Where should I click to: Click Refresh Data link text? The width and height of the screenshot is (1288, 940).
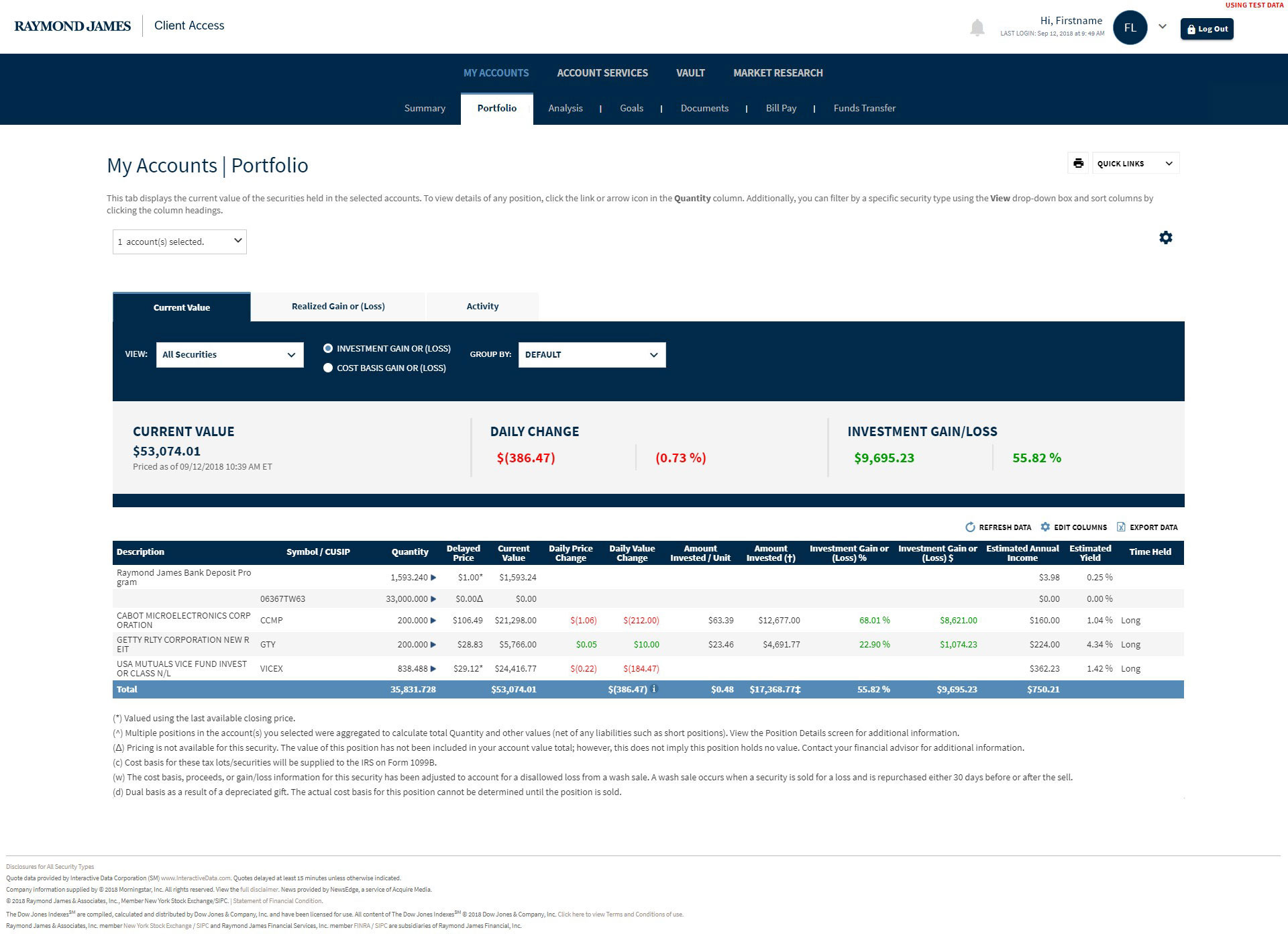pos(1005,527)
